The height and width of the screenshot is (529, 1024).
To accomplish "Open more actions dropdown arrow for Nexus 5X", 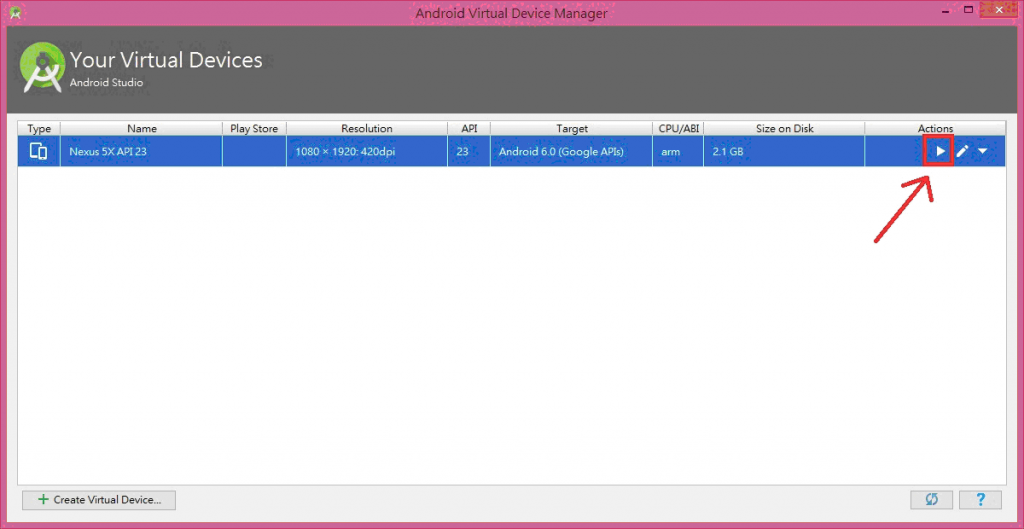I will pos(982,152).
